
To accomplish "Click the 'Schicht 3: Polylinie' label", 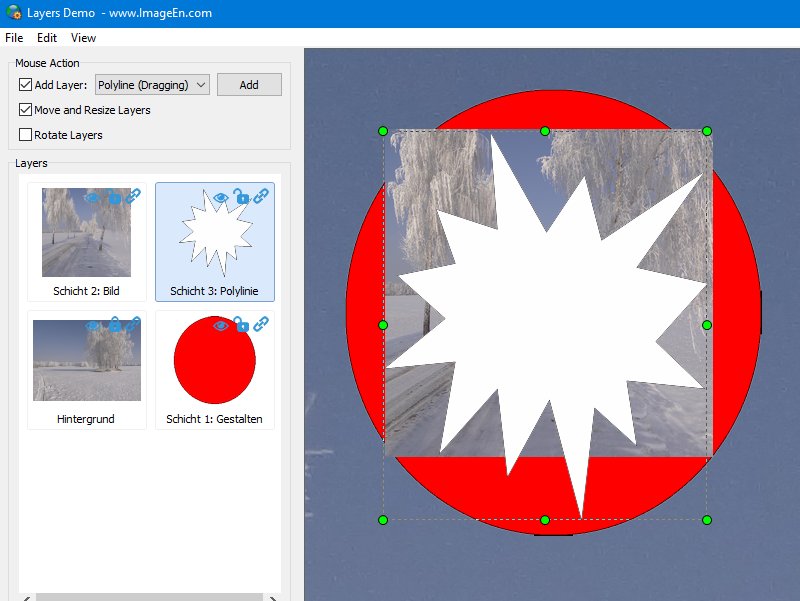I will point(214,291).
